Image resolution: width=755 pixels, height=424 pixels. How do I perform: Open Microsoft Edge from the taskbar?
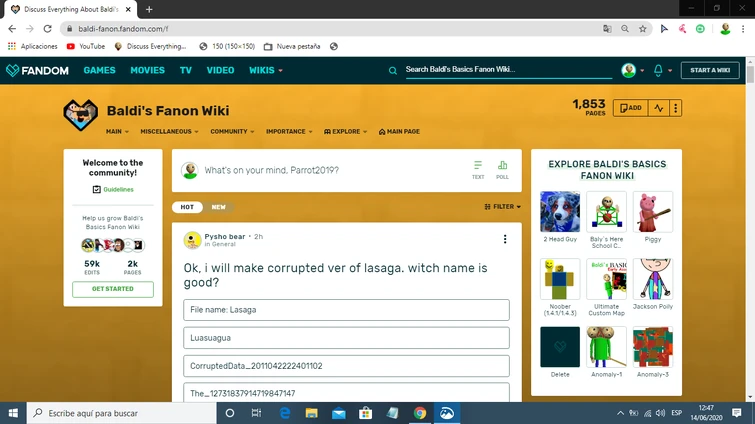(285, 413)
